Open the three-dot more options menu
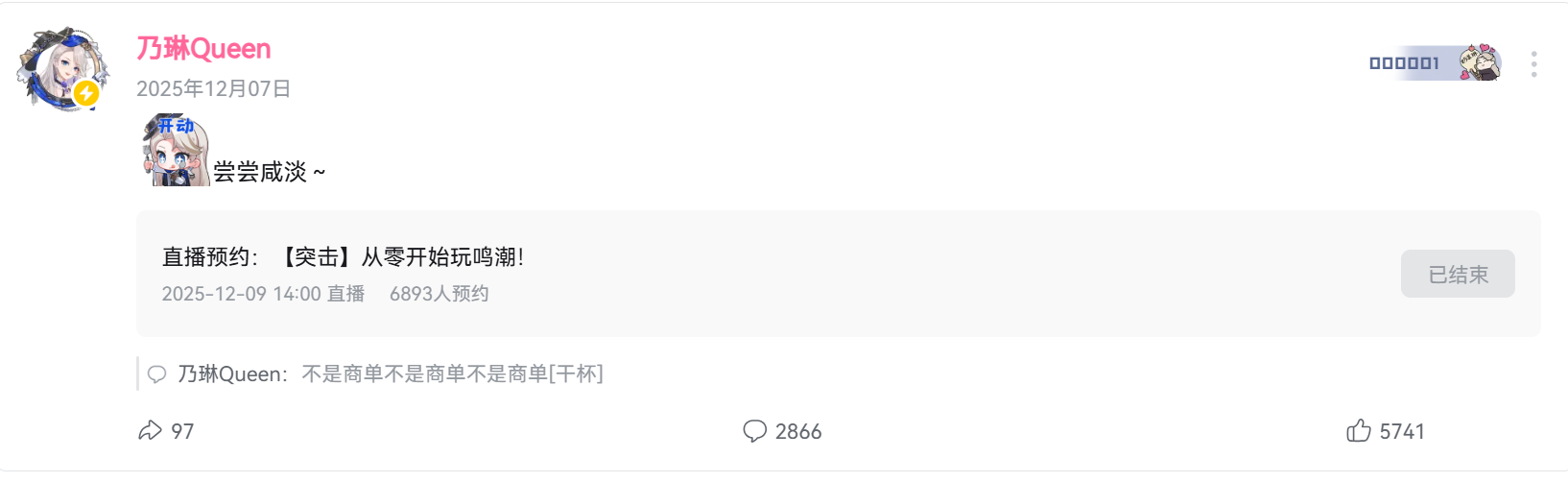This screenshot has height=482, width=1568. (x=1533, y=64)
